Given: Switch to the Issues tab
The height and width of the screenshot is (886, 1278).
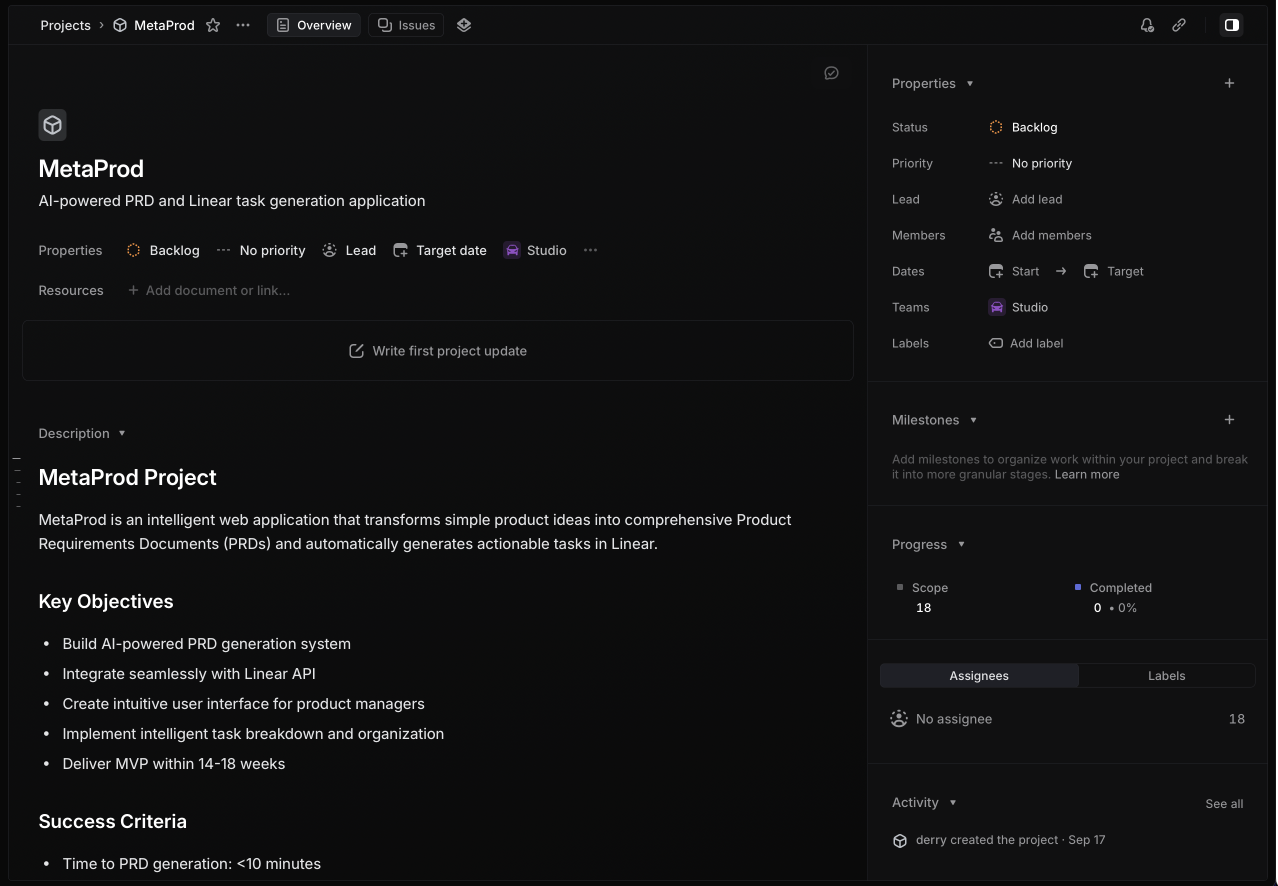Looking at the screenshot, I should 406,25.
